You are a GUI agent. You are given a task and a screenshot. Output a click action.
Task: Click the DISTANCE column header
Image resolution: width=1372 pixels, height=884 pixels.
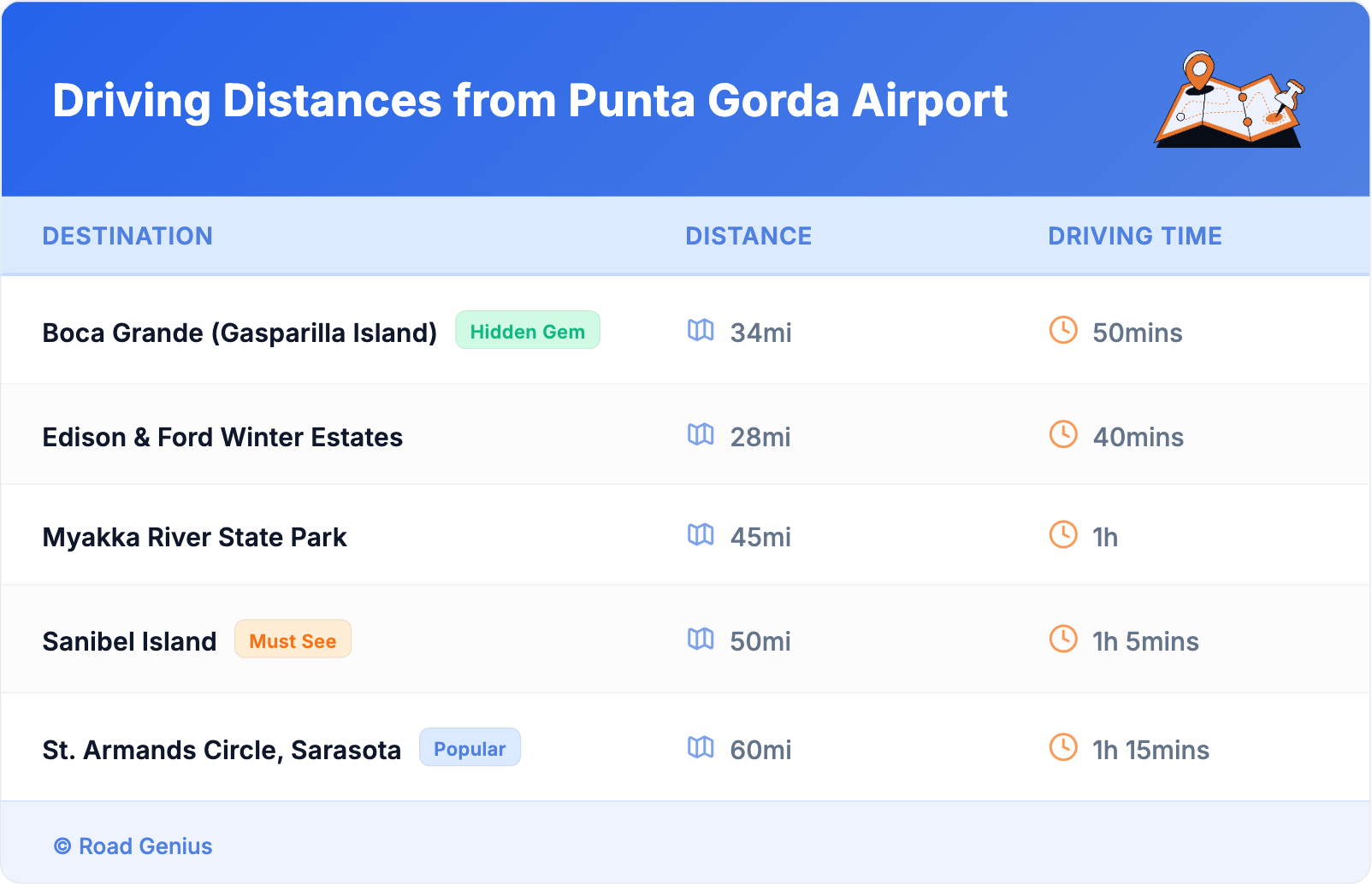click(748, 236)
